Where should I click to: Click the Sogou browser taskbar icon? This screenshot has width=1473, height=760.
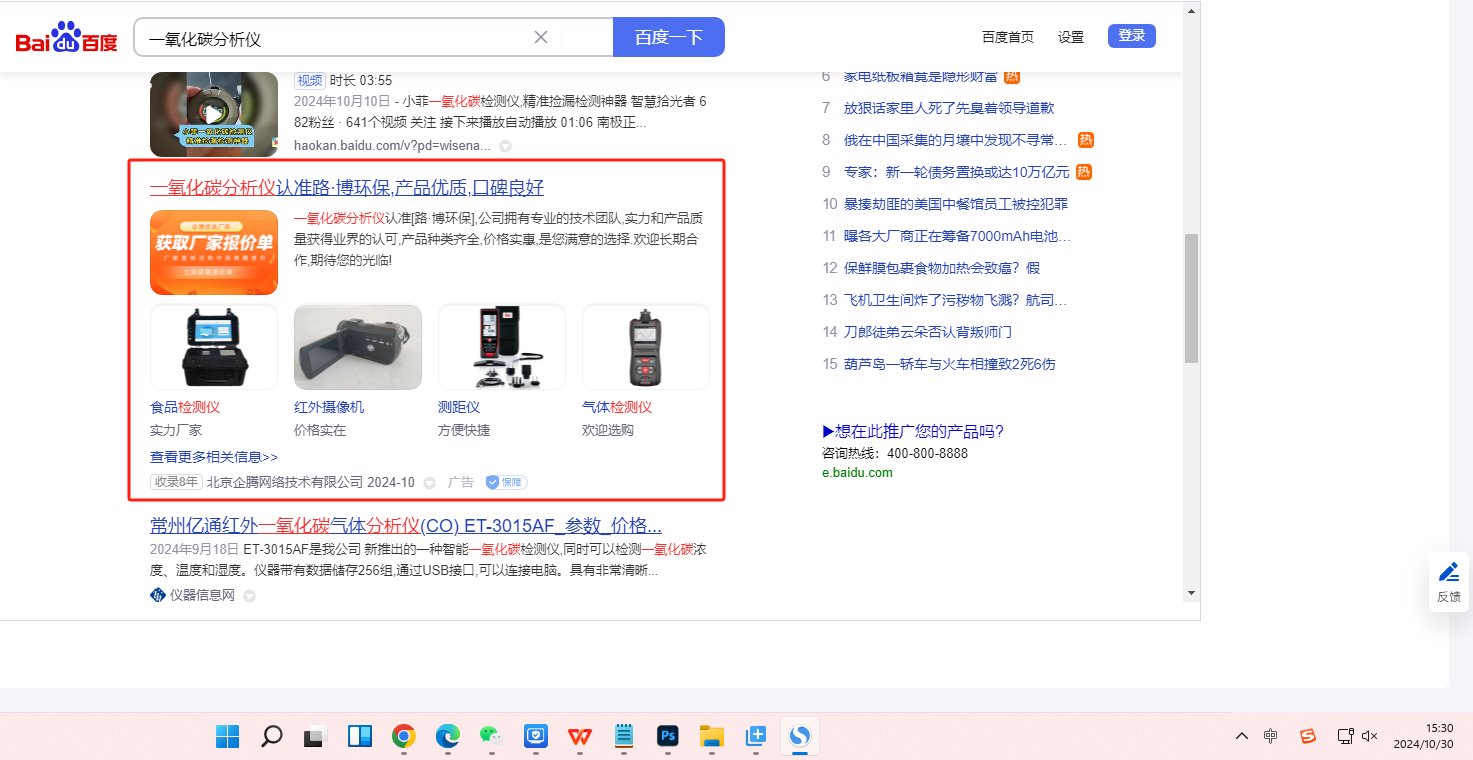(799, 737)
